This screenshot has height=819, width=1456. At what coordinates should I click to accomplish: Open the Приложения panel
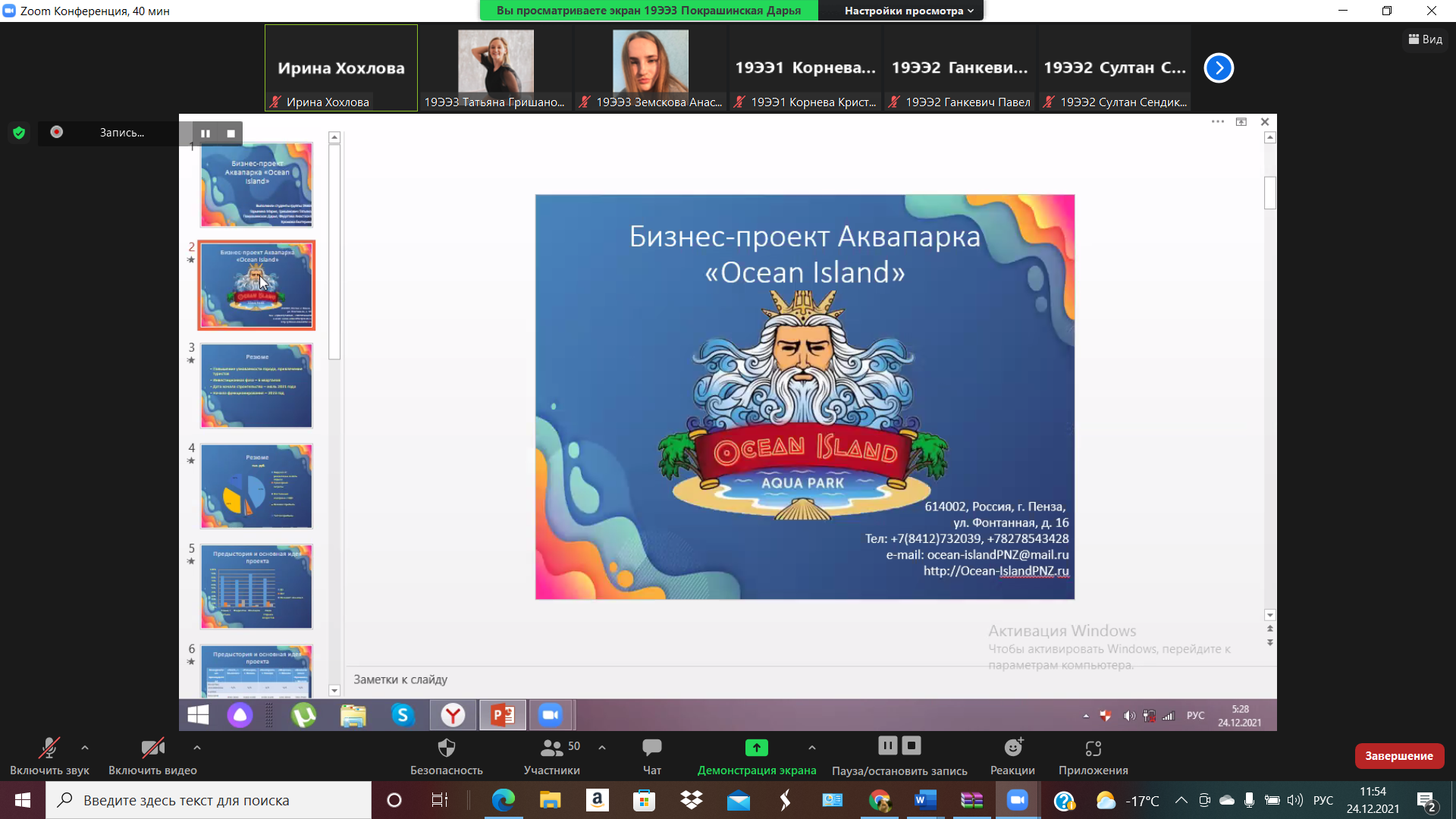point(1094,757)
